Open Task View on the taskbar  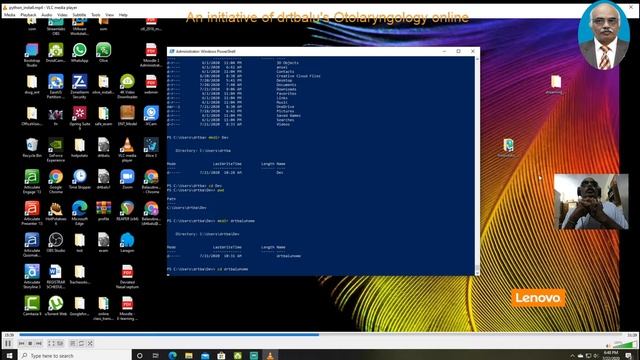156,356
